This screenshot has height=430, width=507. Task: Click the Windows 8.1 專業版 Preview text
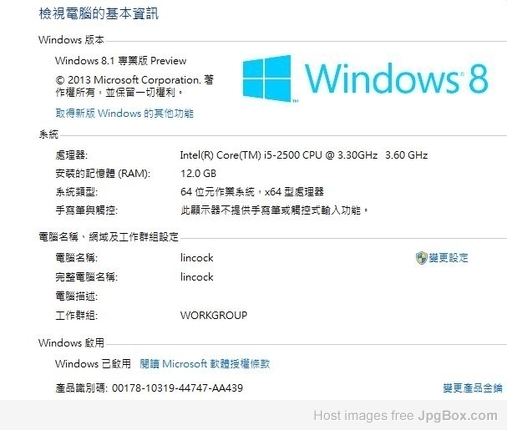point(121,61)
